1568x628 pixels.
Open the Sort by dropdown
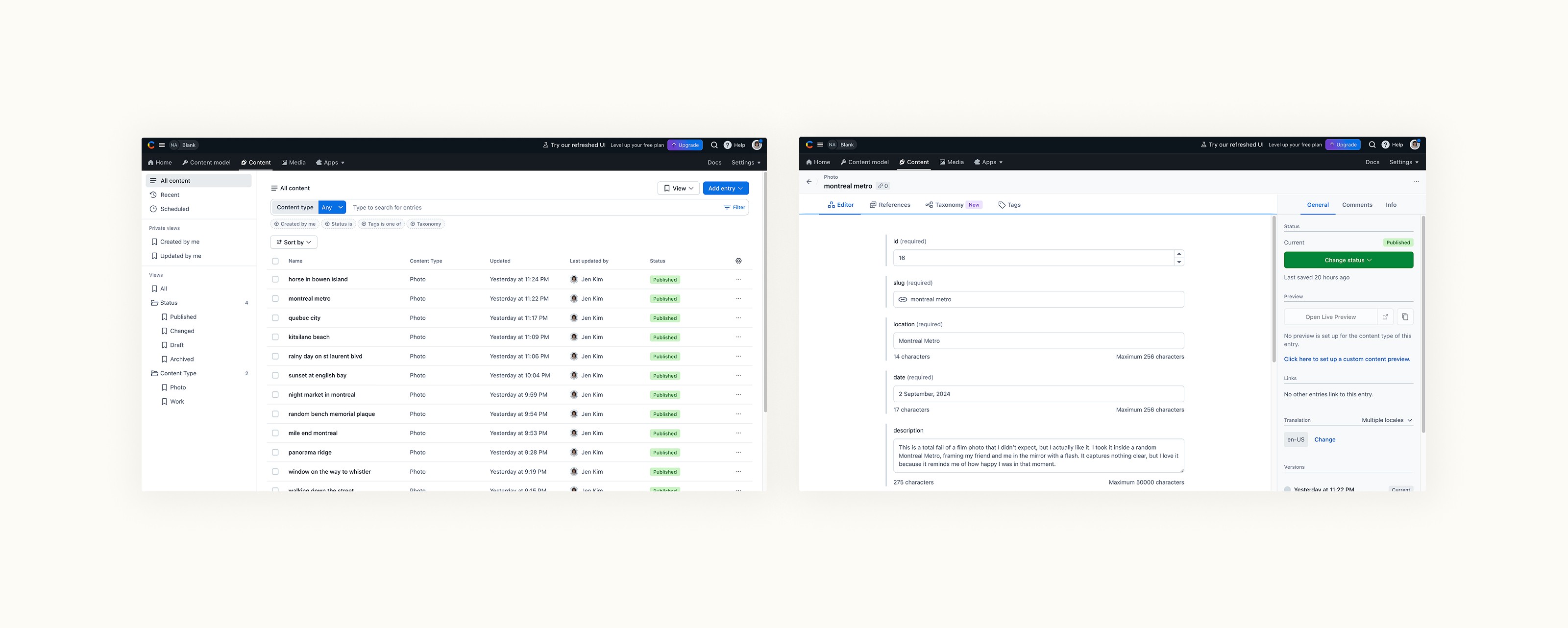(294, 242)
